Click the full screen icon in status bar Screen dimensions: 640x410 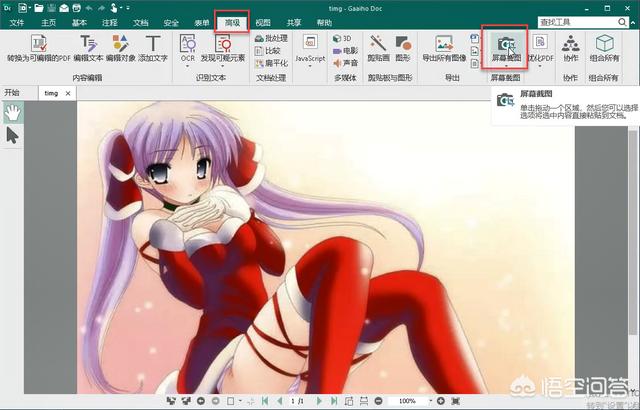(456, 401)
